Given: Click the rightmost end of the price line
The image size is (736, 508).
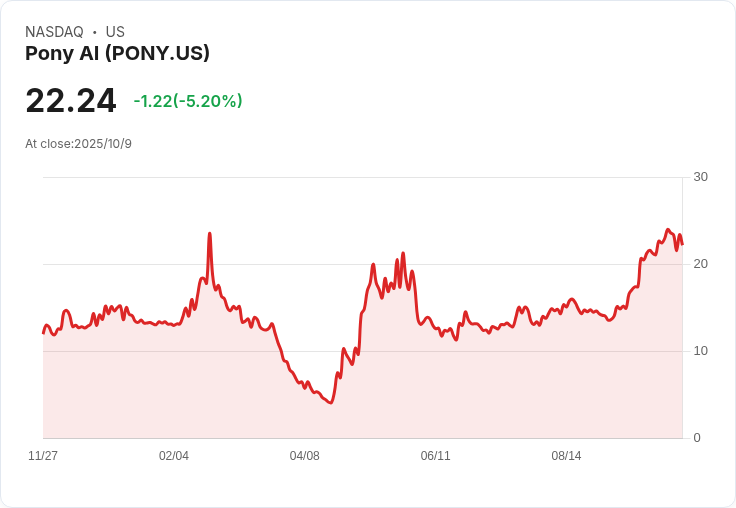Looking at the screenshot, I should click(x=682, y=244).
